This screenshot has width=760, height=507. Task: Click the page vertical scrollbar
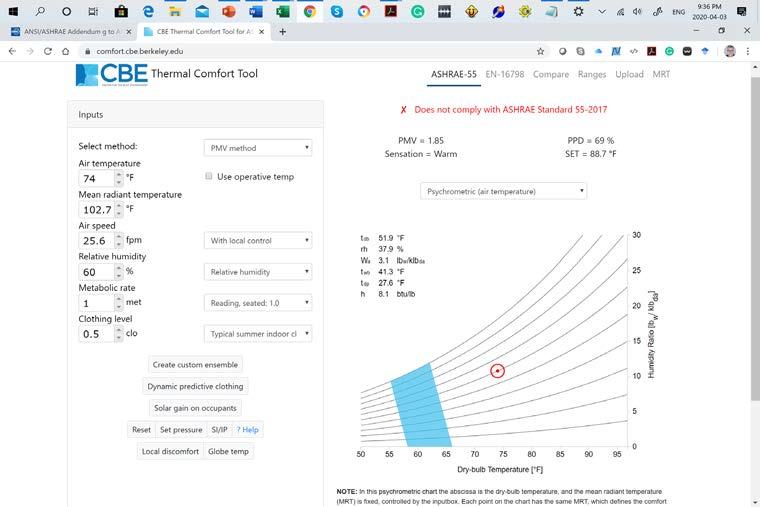coord(755,238)
